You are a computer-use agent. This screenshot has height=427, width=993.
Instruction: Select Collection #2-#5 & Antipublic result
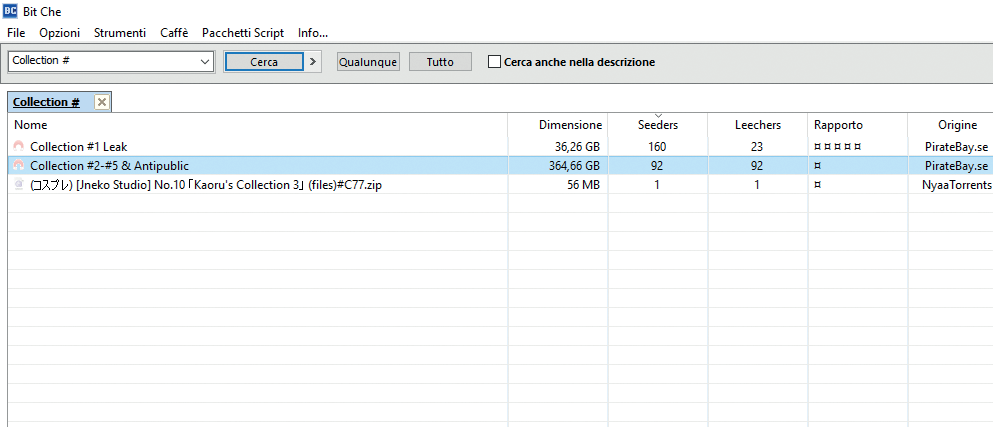coord(110,166)
